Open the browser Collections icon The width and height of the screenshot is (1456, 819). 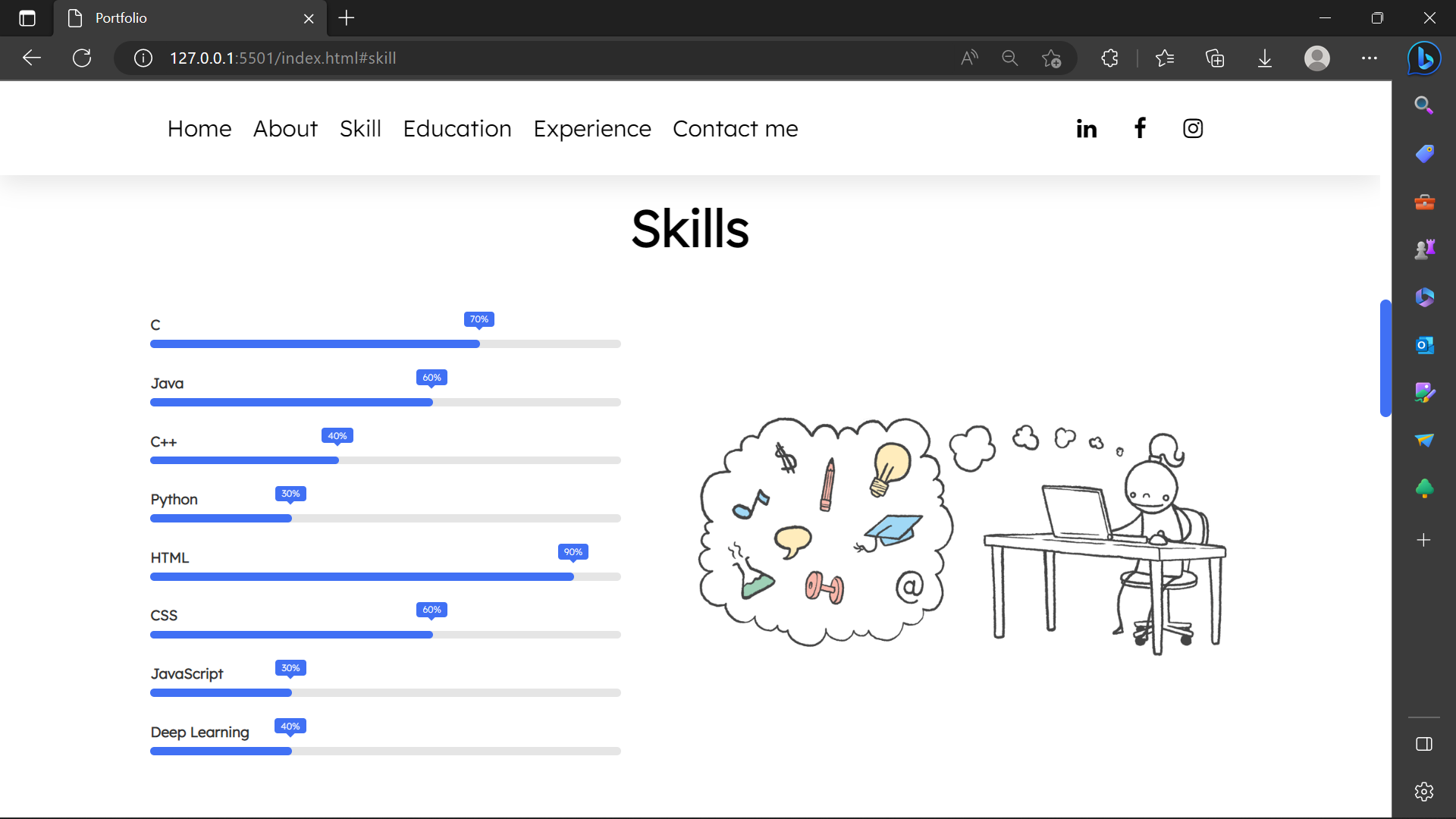(x=1215, y=58)
